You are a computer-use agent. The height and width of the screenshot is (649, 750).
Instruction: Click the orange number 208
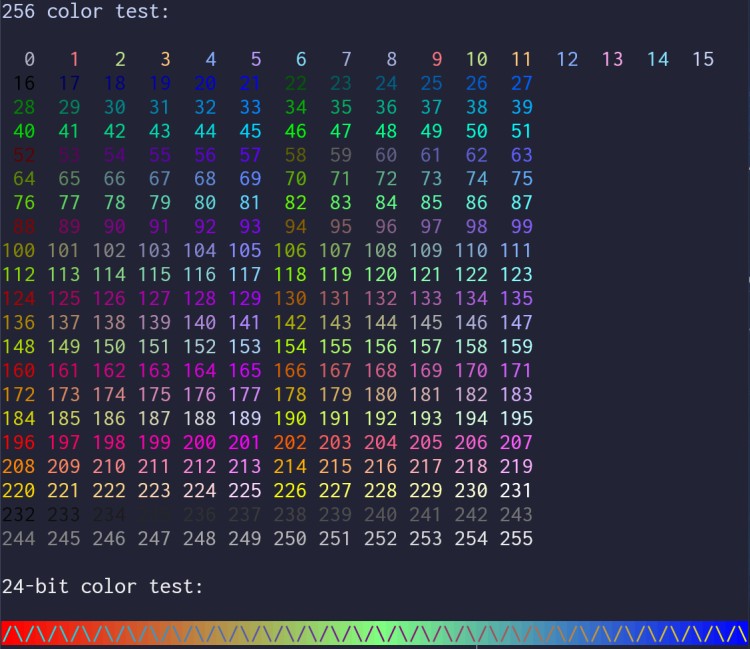19,466
